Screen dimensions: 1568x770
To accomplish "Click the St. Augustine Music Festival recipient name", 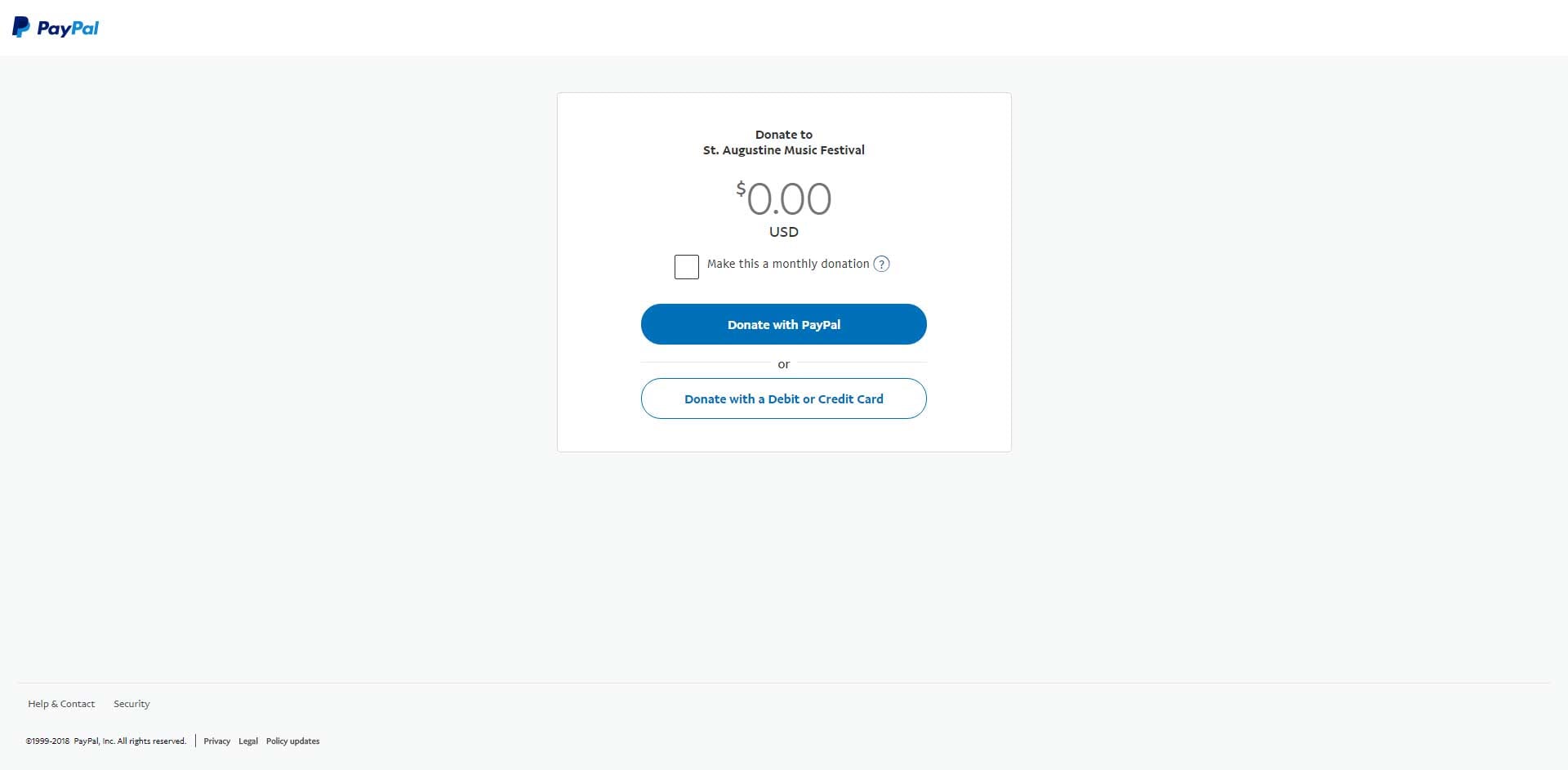I will point(784,150).
